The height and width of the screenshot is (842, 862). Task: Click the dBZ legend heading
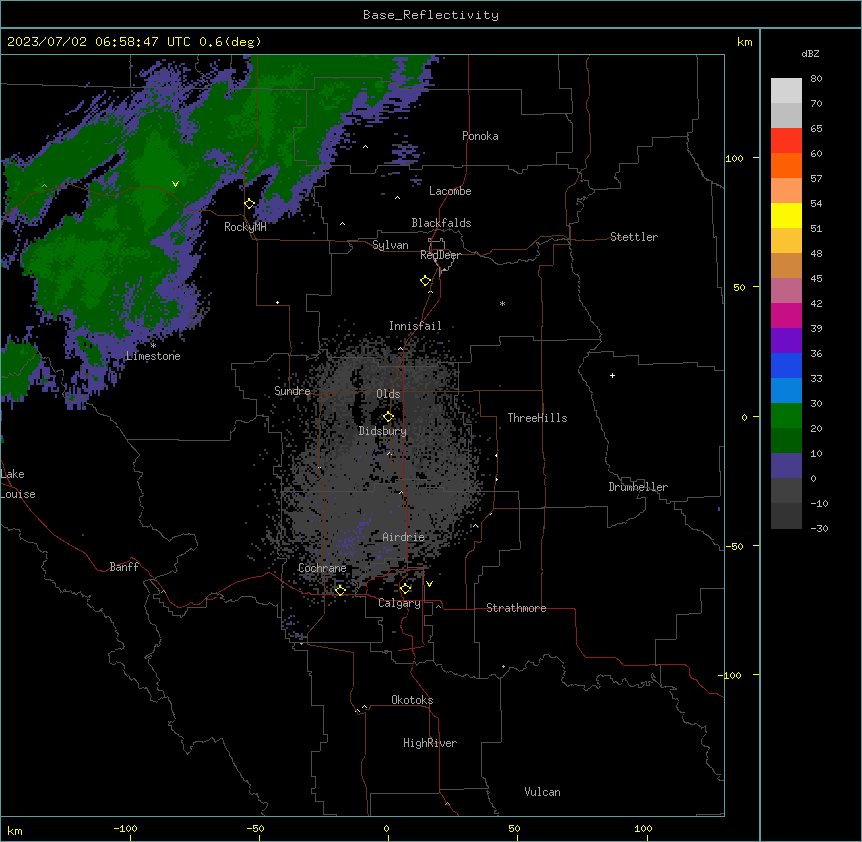[x=810, y=53]
